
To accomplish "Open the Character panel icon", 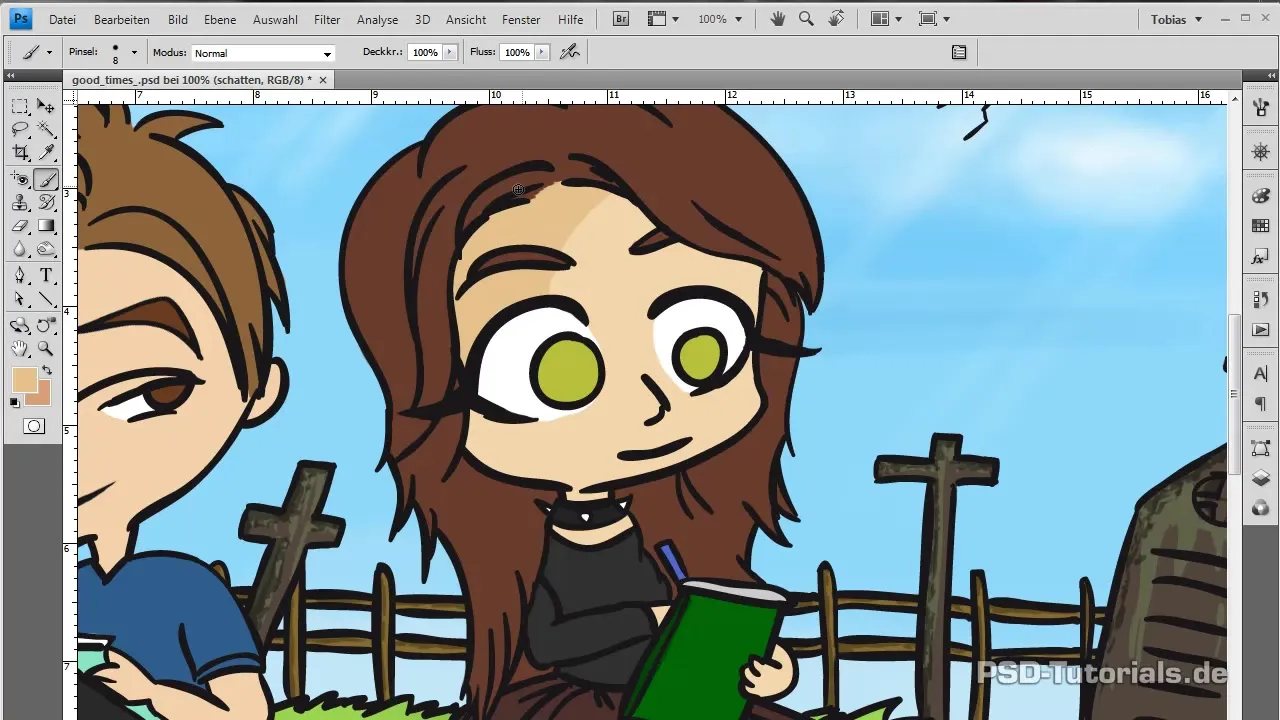I will pos(1260,374).
